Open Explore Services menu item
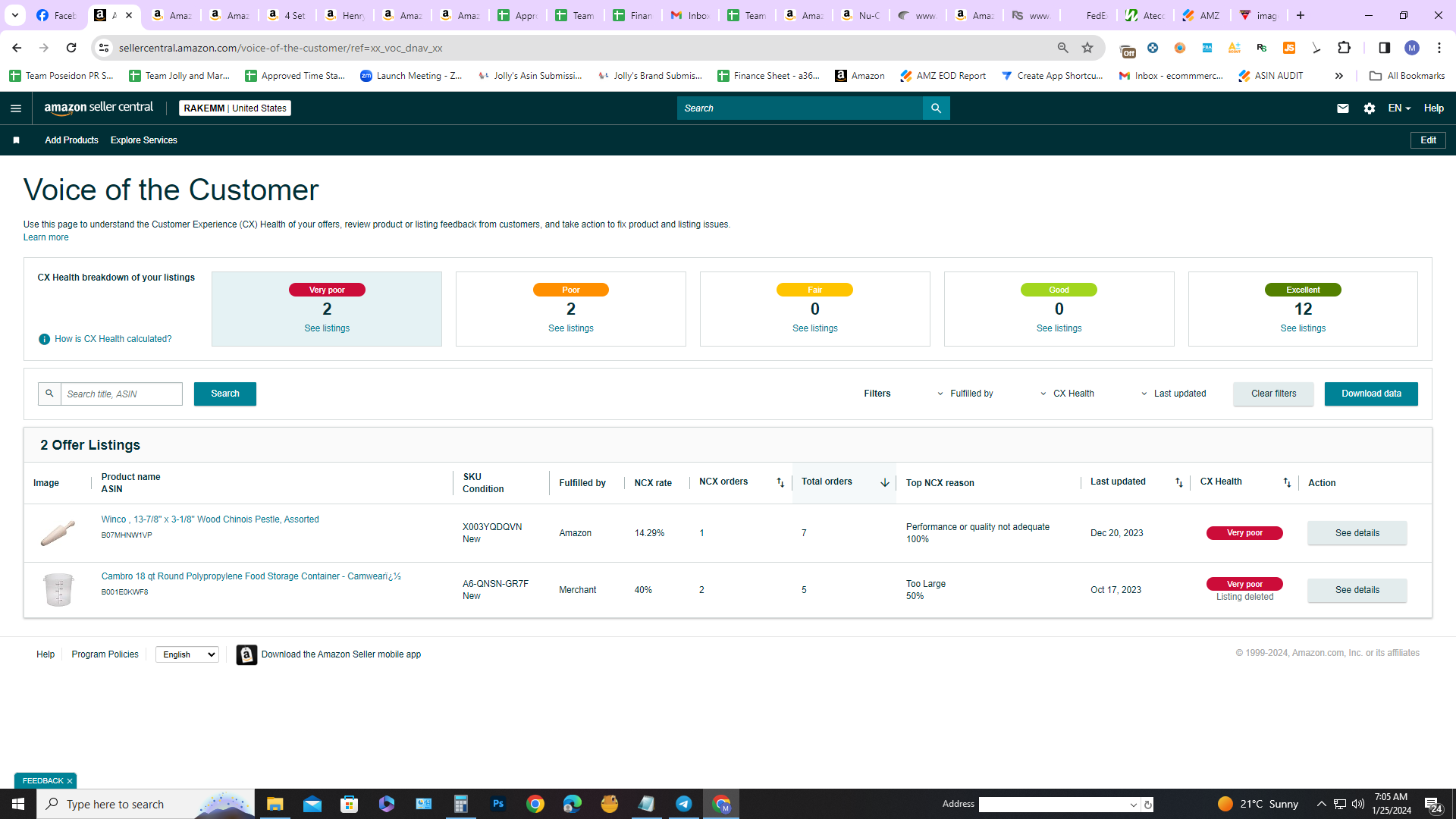This screenshot has height=819, width=1456. (143, 140)
